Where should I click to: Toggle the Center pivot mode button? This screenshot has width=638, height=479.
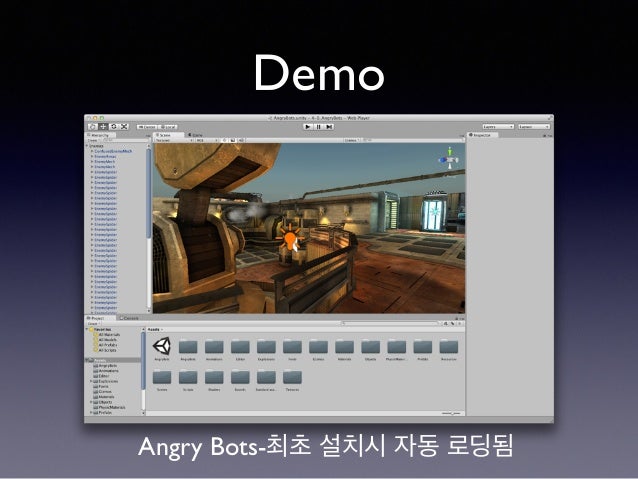[x=147, y=127]
